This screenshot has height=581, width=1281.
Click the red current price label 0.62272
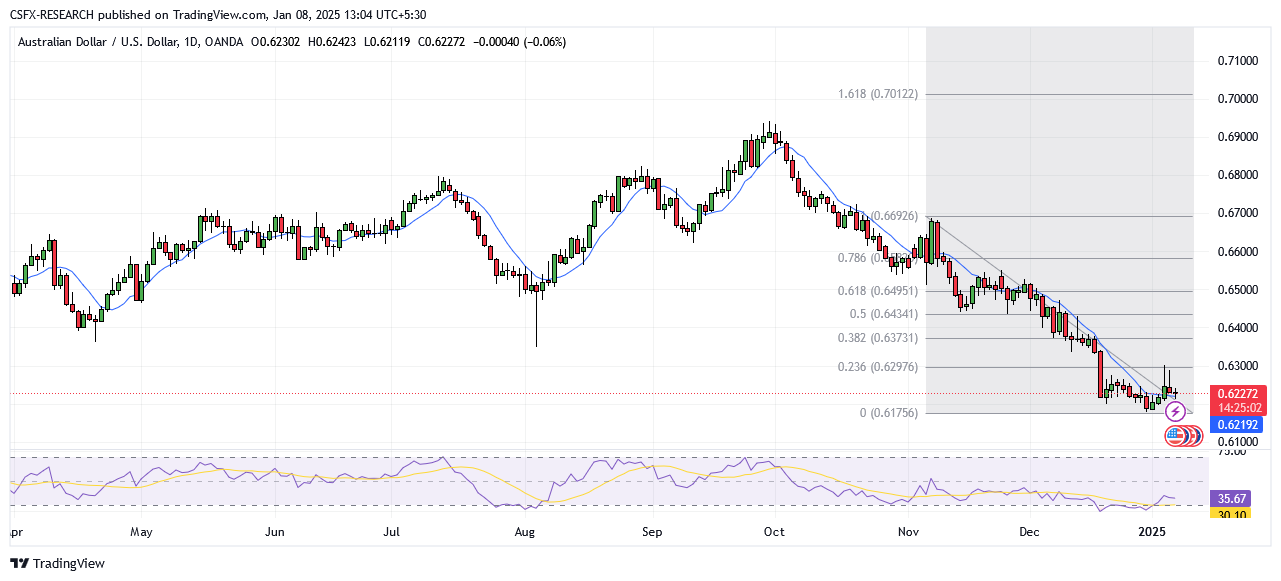[x=1239, y=394]
